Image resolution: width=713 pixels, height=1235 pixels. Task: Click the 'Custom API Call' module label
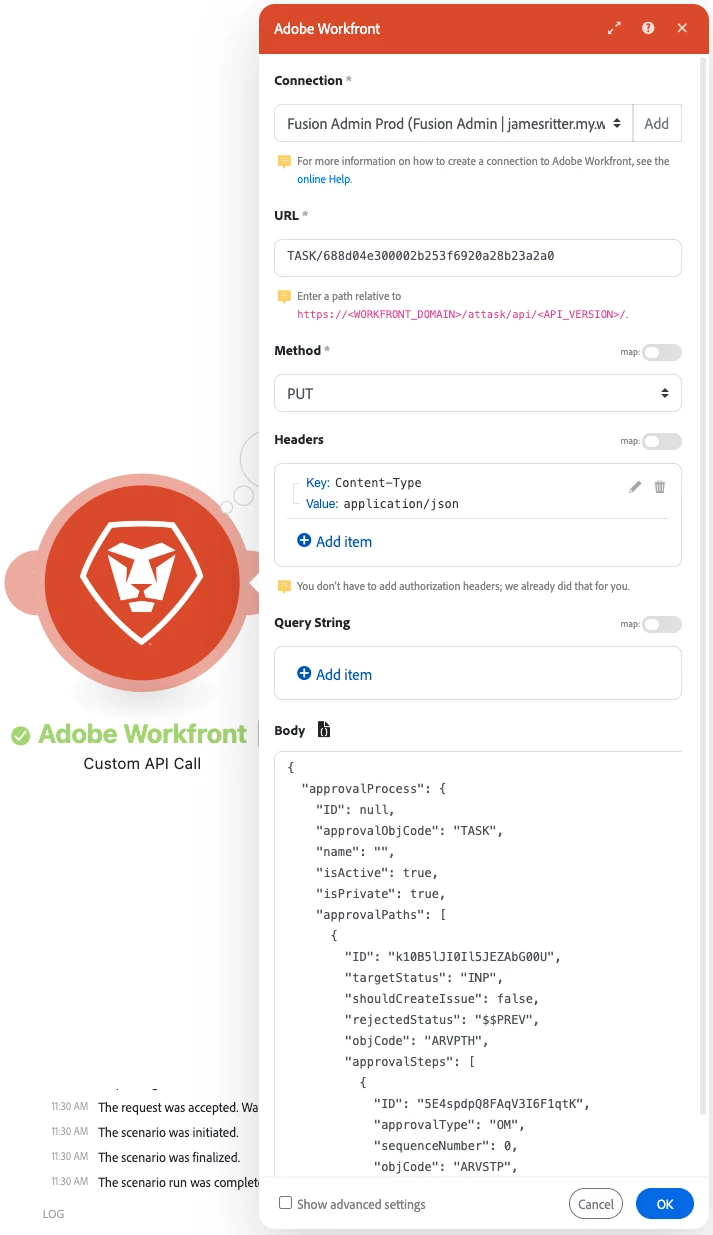coord(142,763)
